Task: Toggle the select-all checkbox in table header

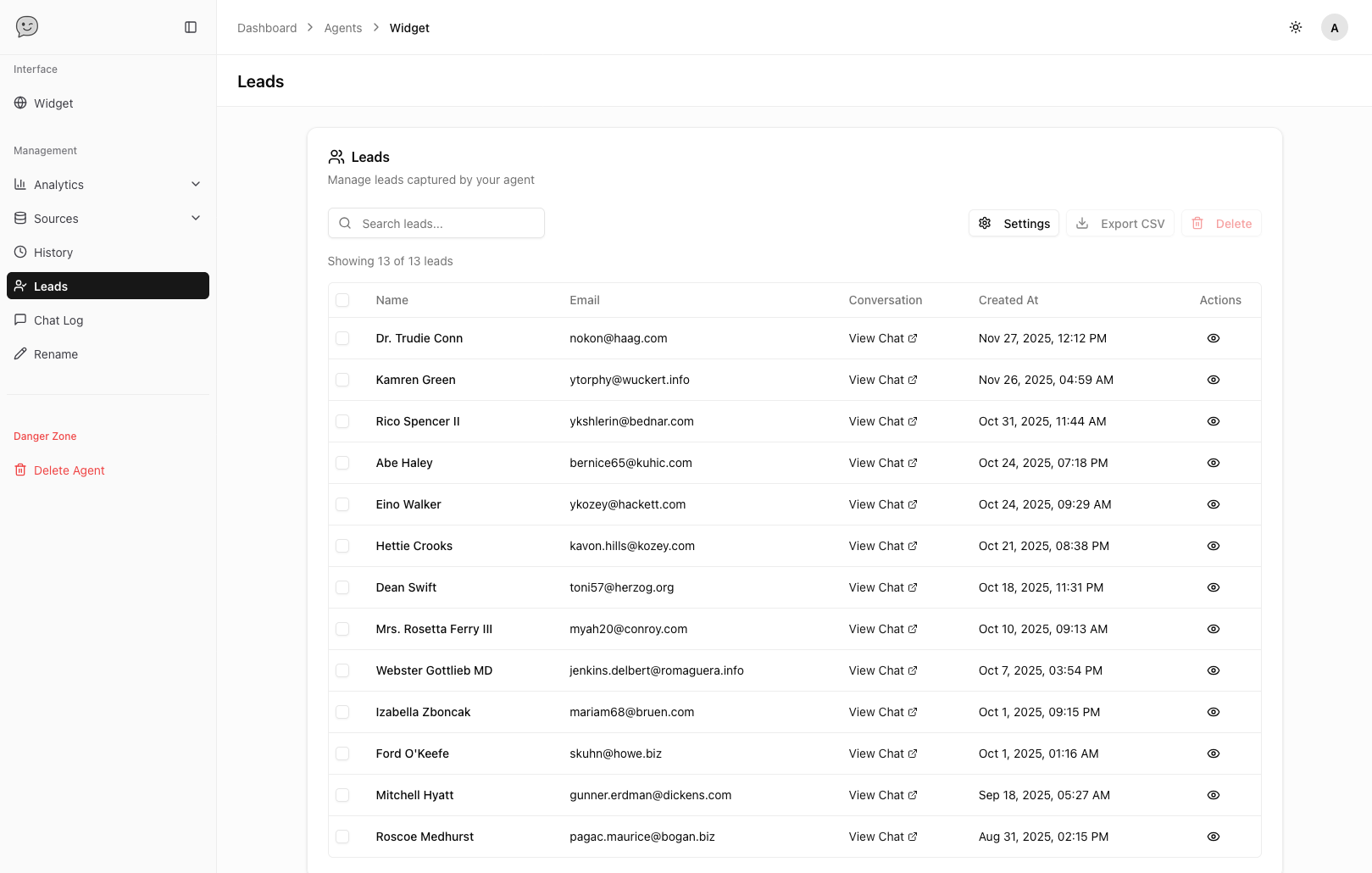Action: click(342, 300)
